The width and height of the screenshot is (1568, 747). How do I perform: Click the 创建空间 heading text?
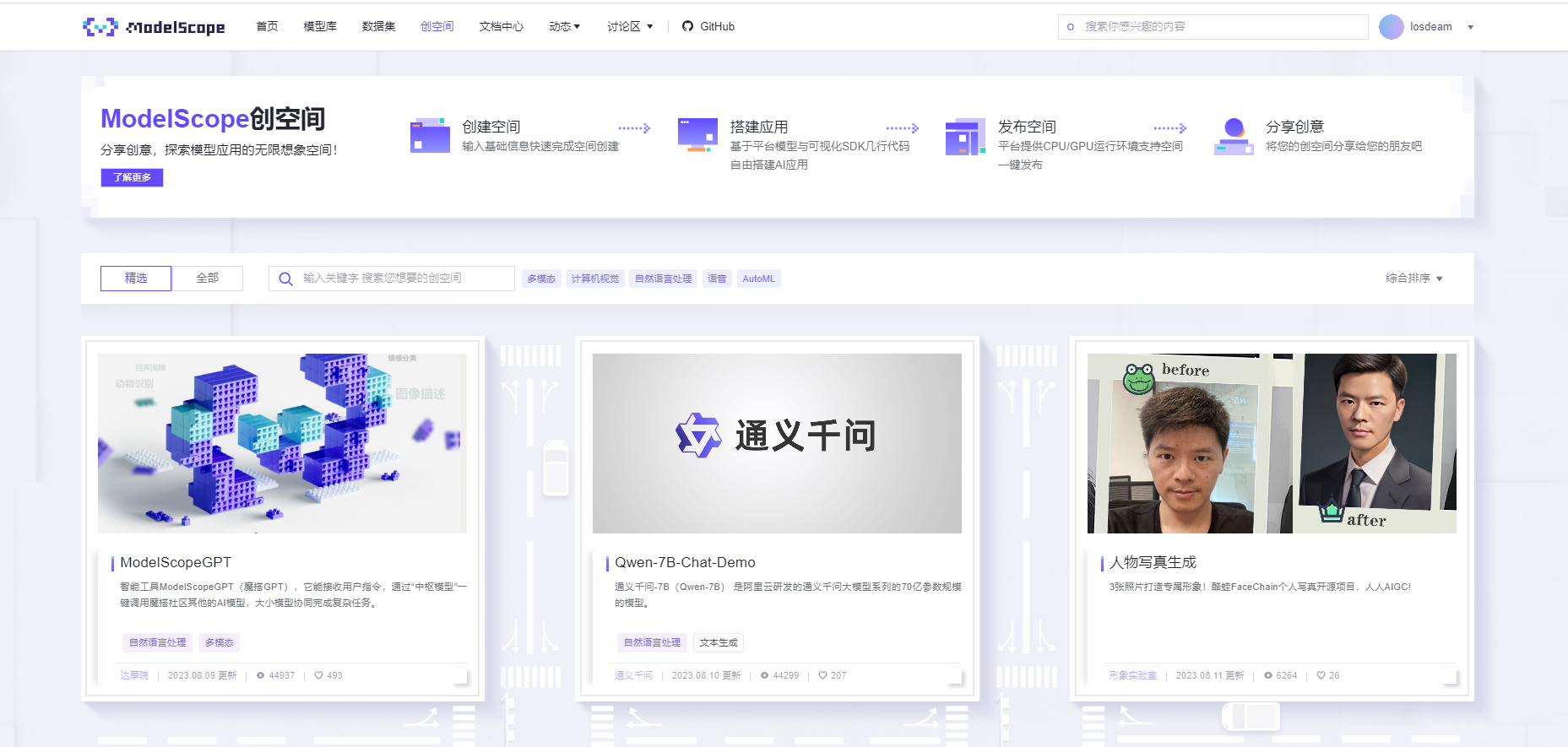(x=491, y=127)
